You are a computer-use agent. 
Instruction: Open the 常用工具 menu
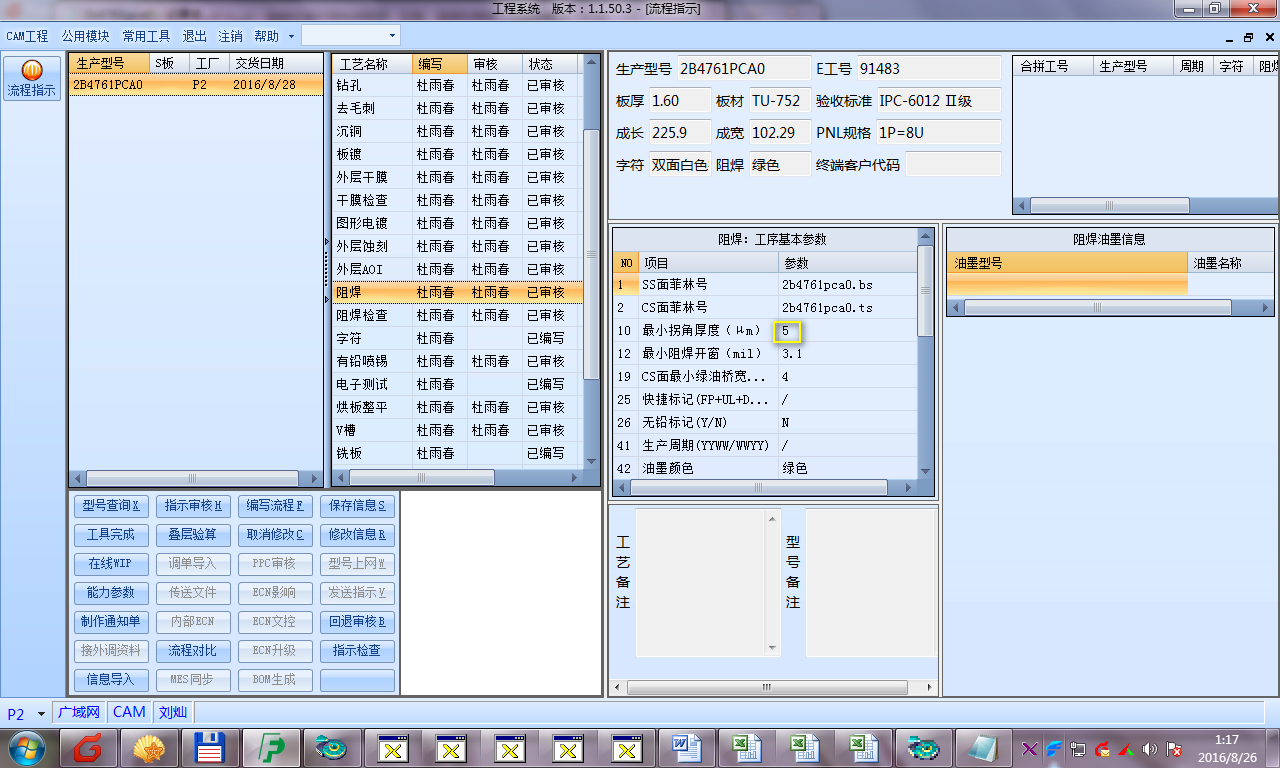[146, 36]
